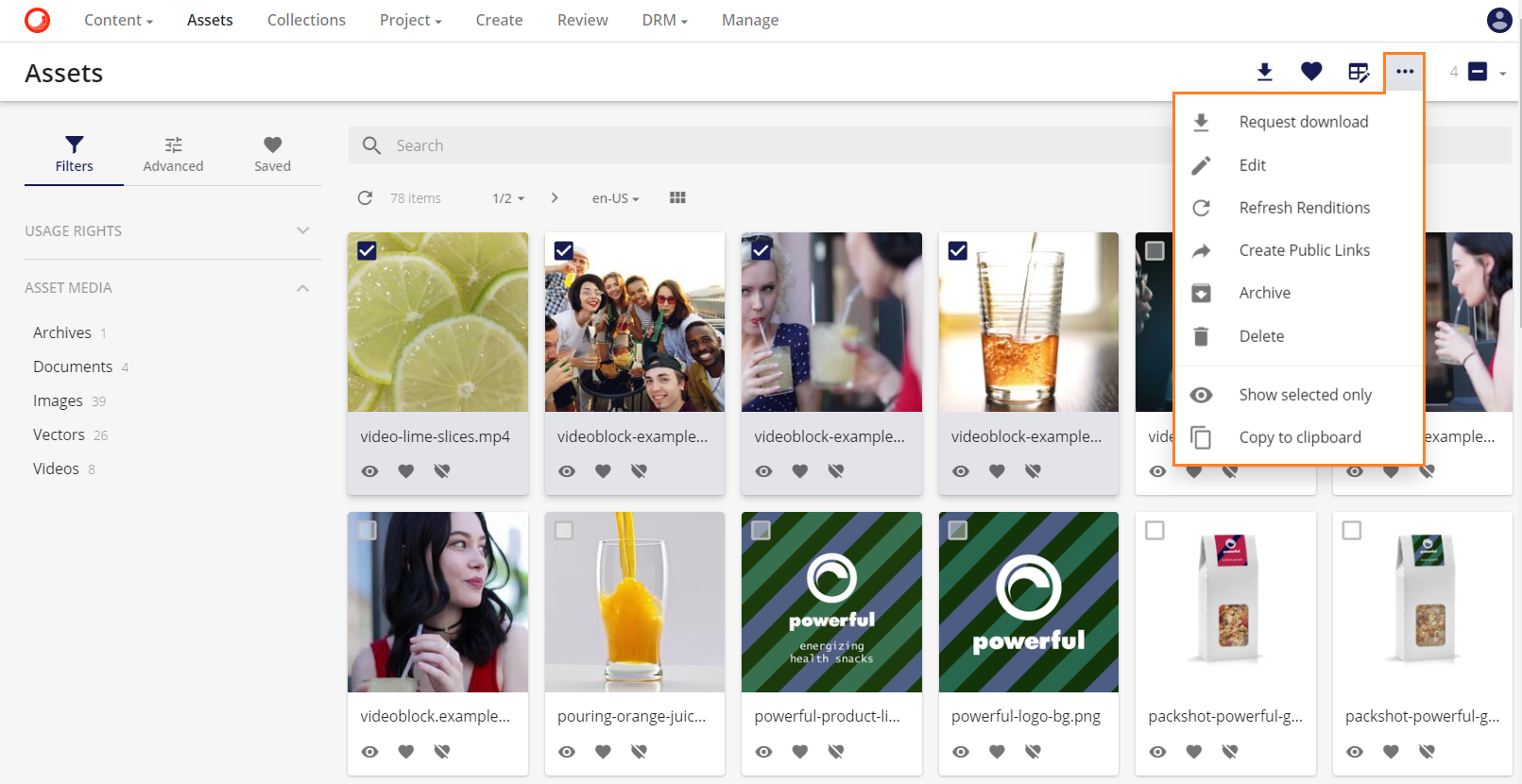Choose Create Public Links from the menu
The width and height of the screenshot is (1522, 784).
[x=1304, y=250]
